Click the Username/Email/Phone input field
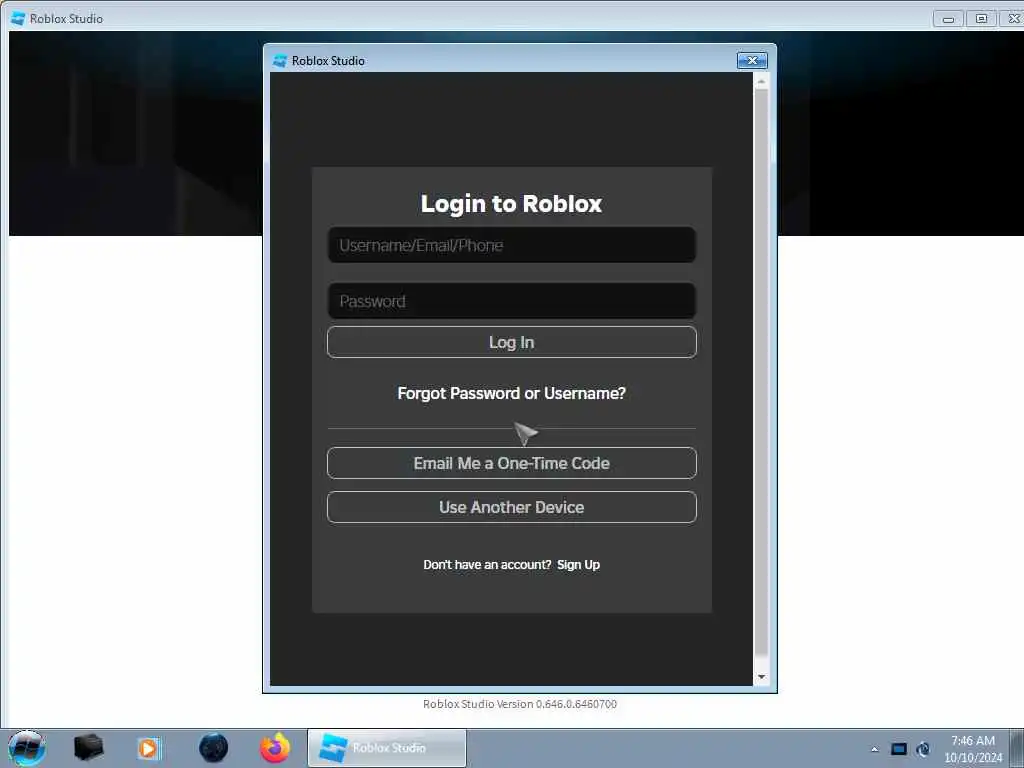This screenshot has height=768, width=1024. 511,245
